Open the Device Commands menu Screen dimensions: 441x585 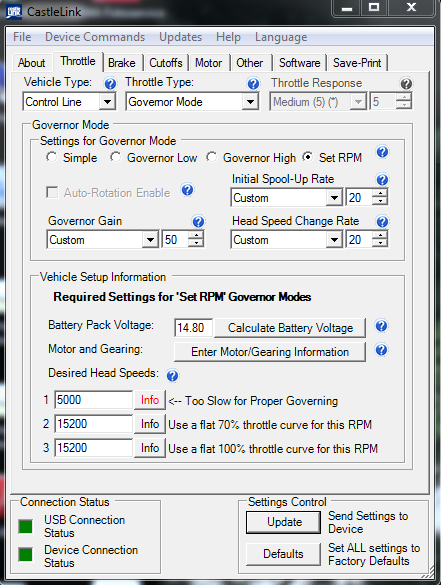point(95,37)
